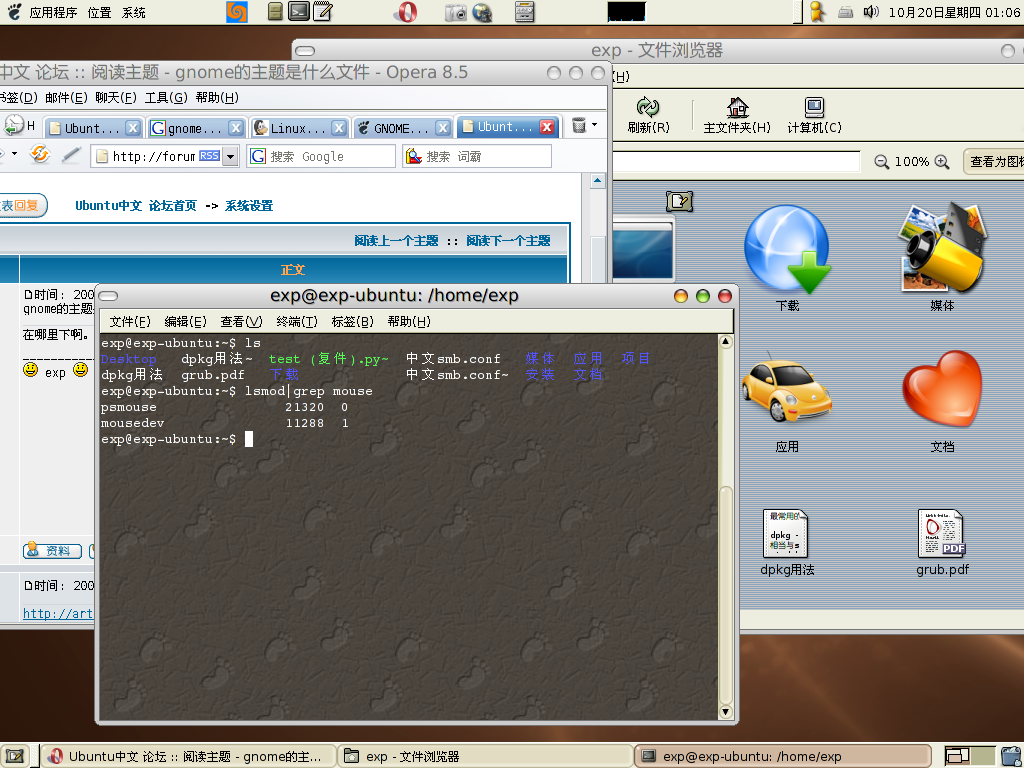This screenshot has height=768, width=1024.
Task: Click the 100% zoom level label
Action: 912,161
